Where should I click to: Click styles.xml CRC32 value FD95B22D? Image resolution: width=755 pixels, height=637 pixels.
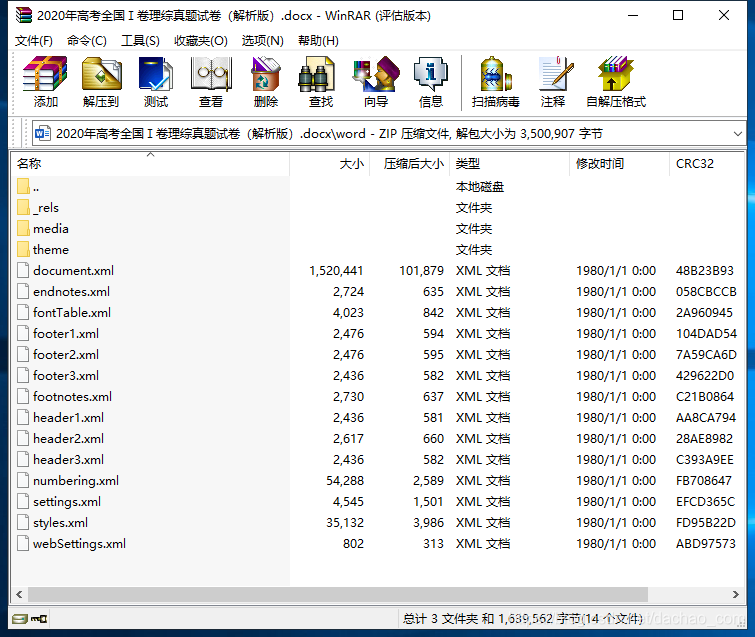coord(706,522)
